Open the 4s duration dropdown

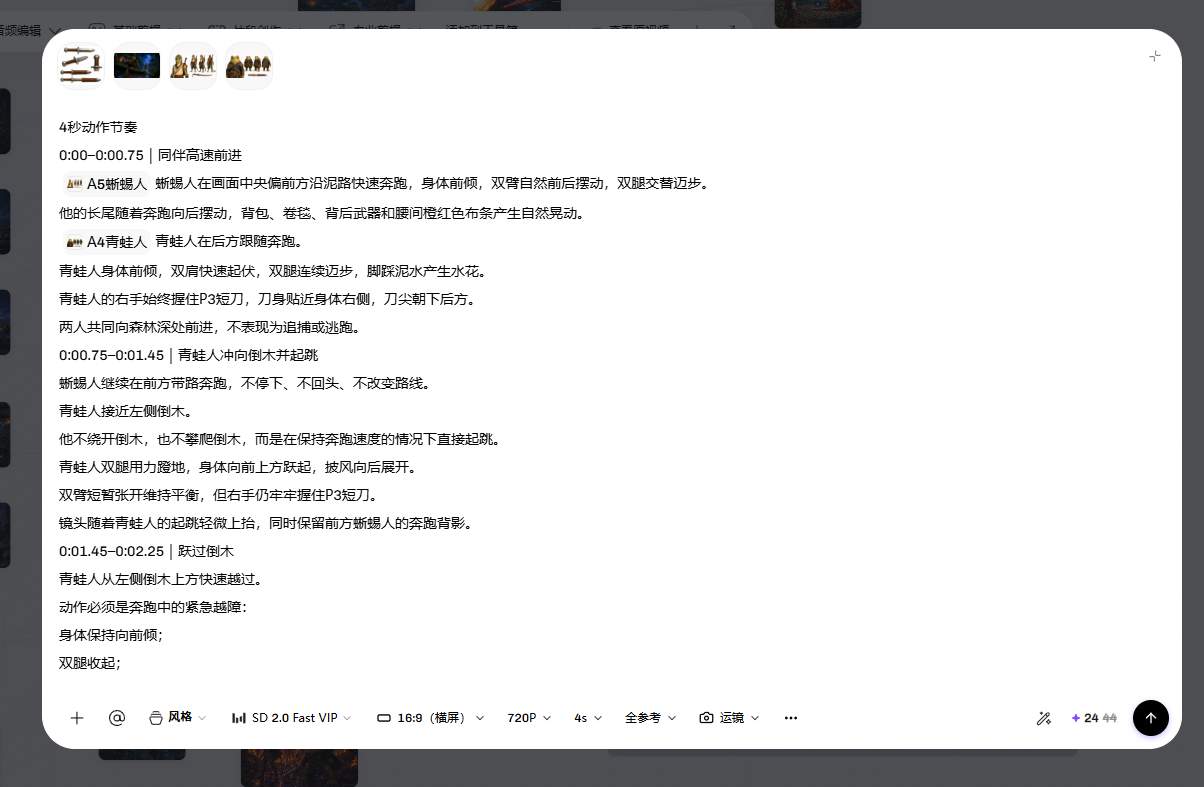pos(588,718)
